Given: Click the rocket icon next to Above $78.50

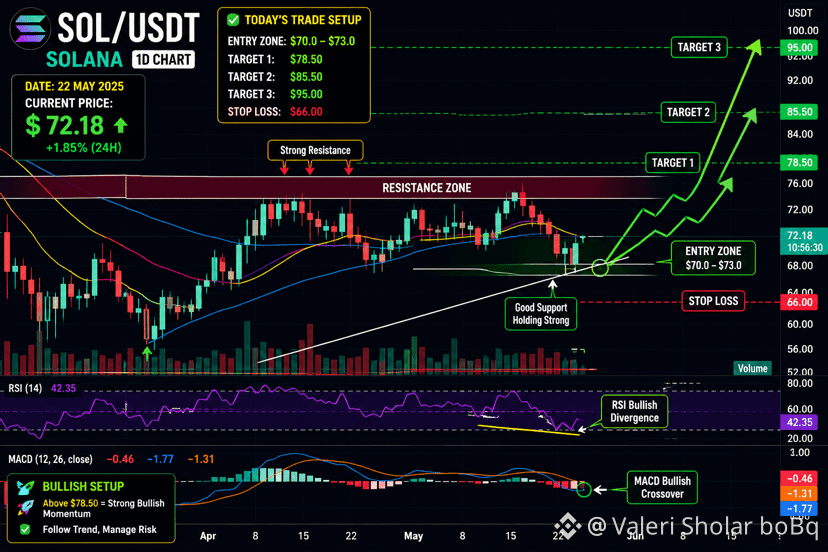Looking at the screenshot, I should [x=25, y=508].
